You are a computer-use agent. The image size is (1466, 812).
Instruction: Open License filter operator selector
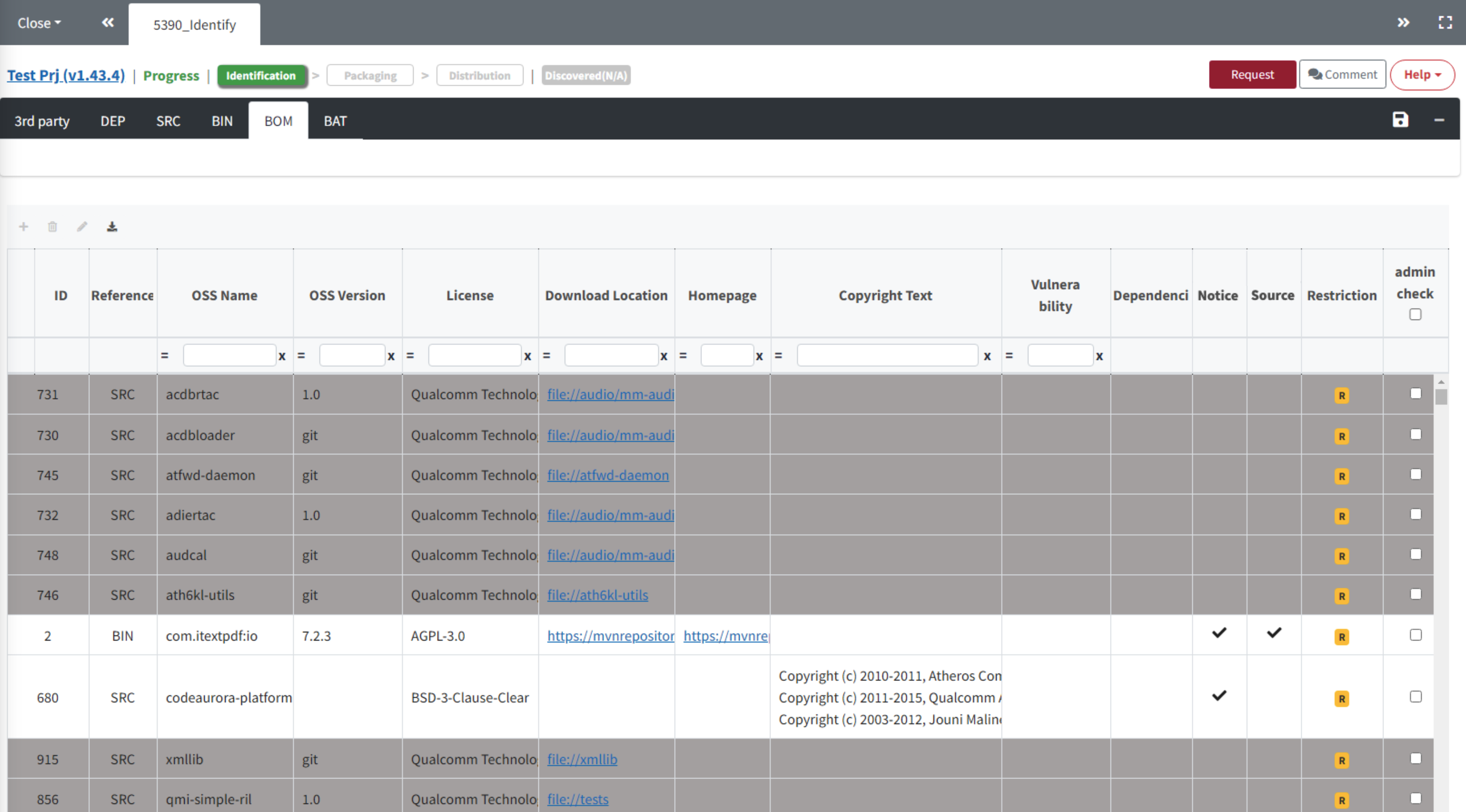410,356
